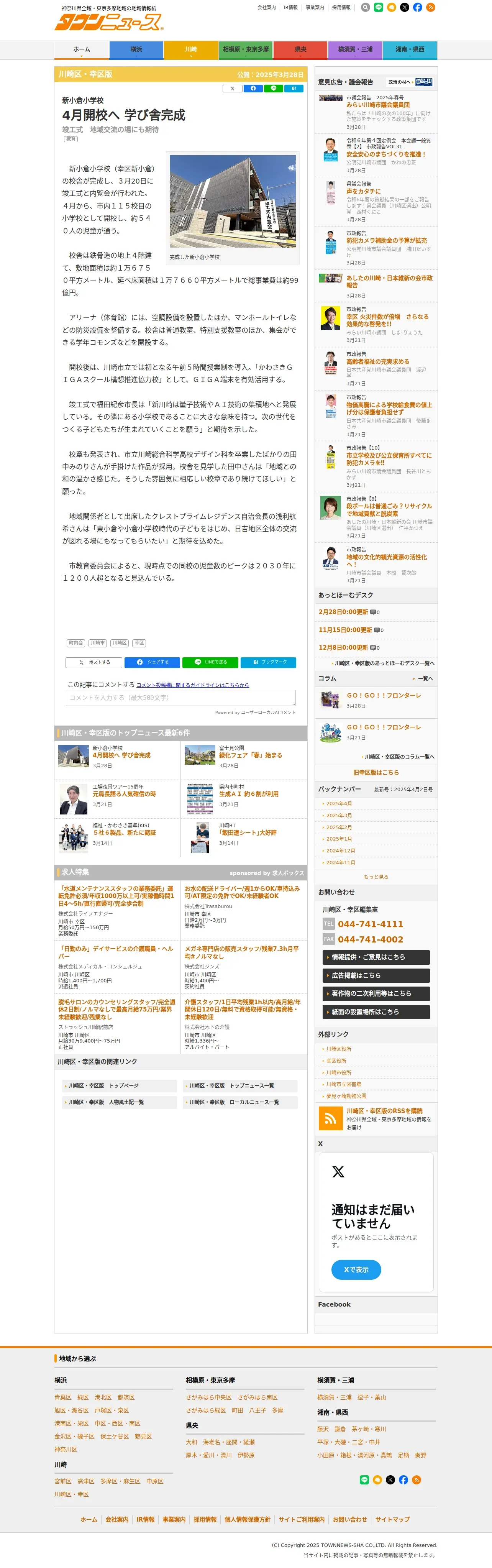Click the footer Facebook icon

click(403, 1480)
